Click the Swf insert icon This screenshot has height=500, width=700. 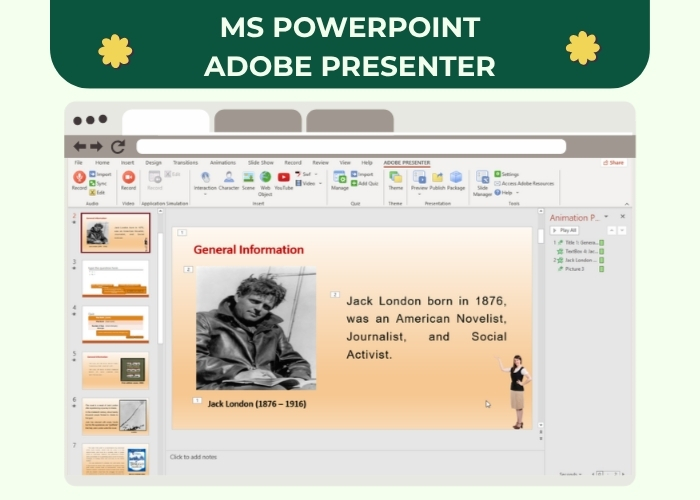coord(298,174)
